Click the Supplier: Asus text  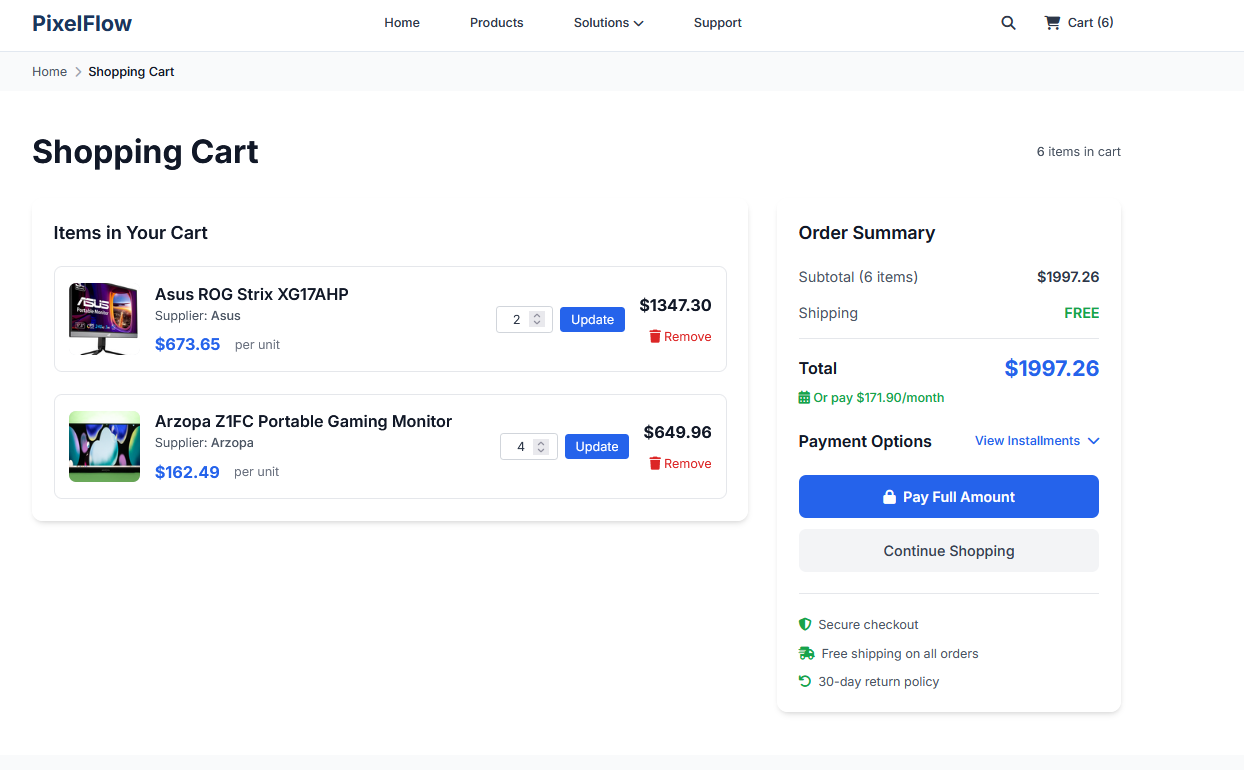198,316
